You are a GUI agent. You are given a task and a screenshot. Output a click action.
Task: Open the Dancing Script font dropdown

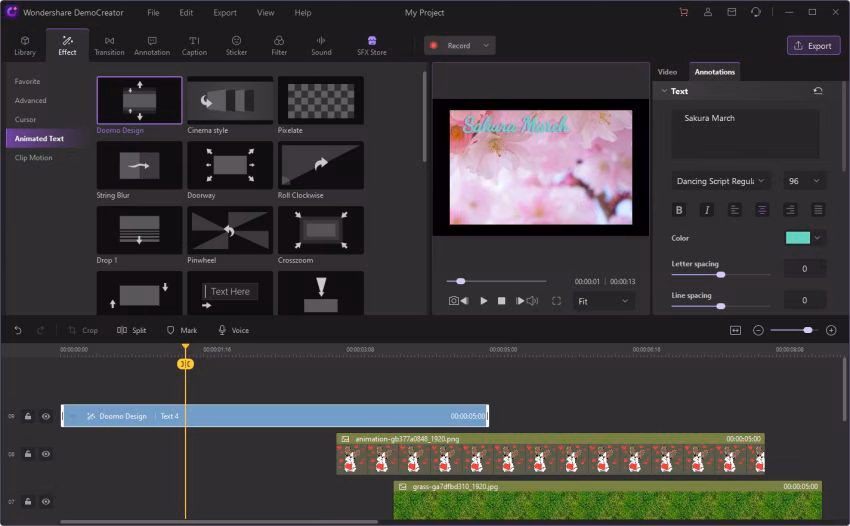721,181
